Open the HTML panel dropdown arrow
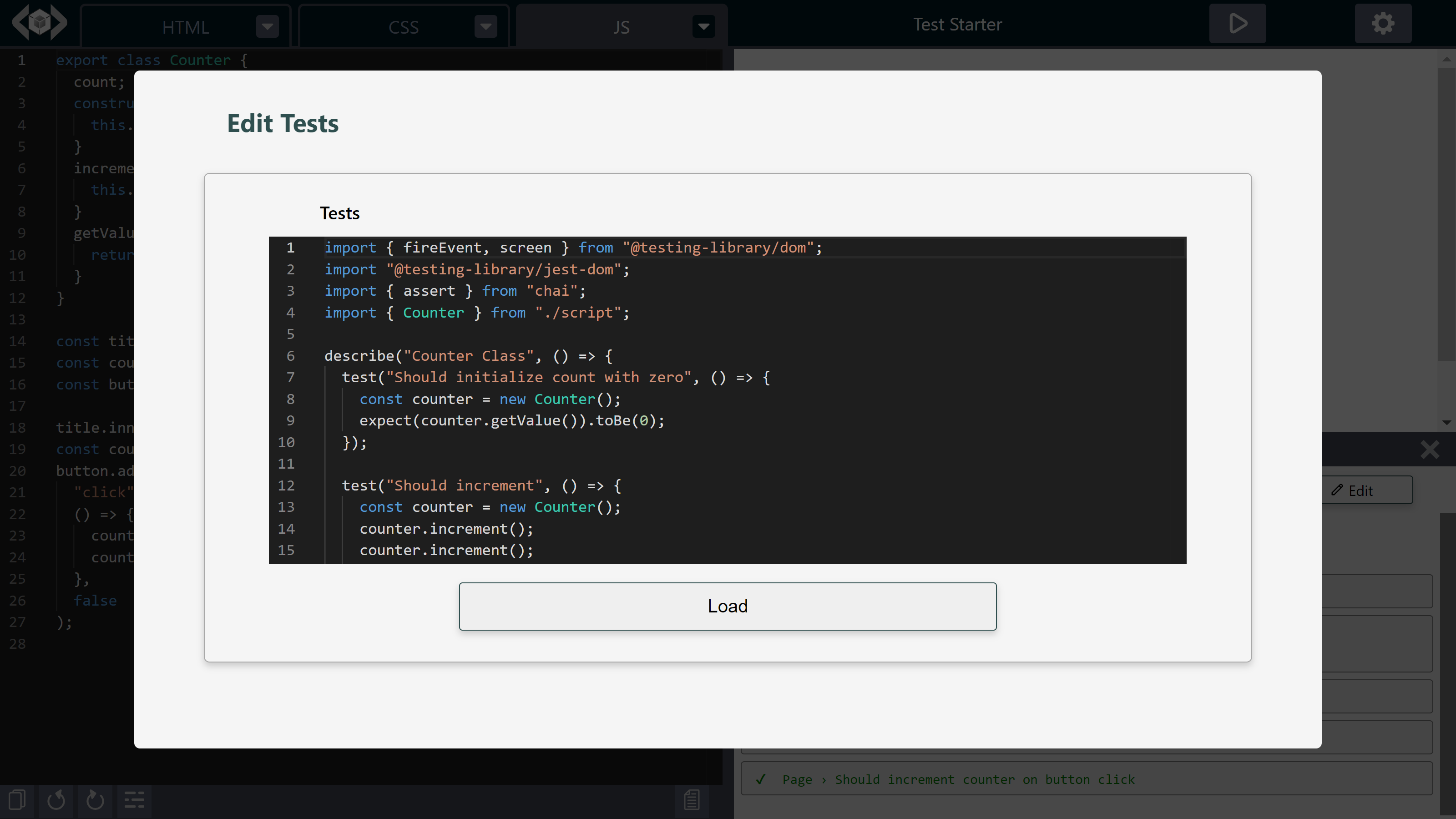The height and width of the screenshot is (819, 1456). tap(267, 26)
